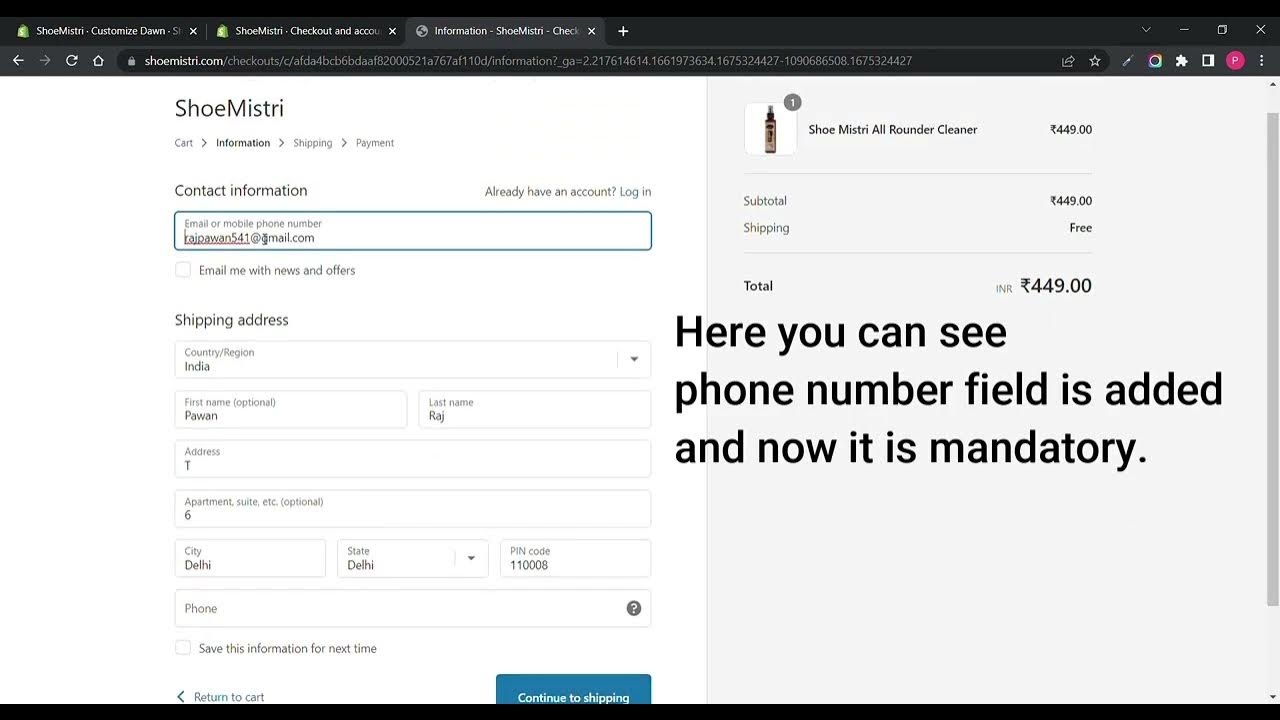Select the Information - ShoeMistri tab
The image size is (1280, 720).
[505, 31]
